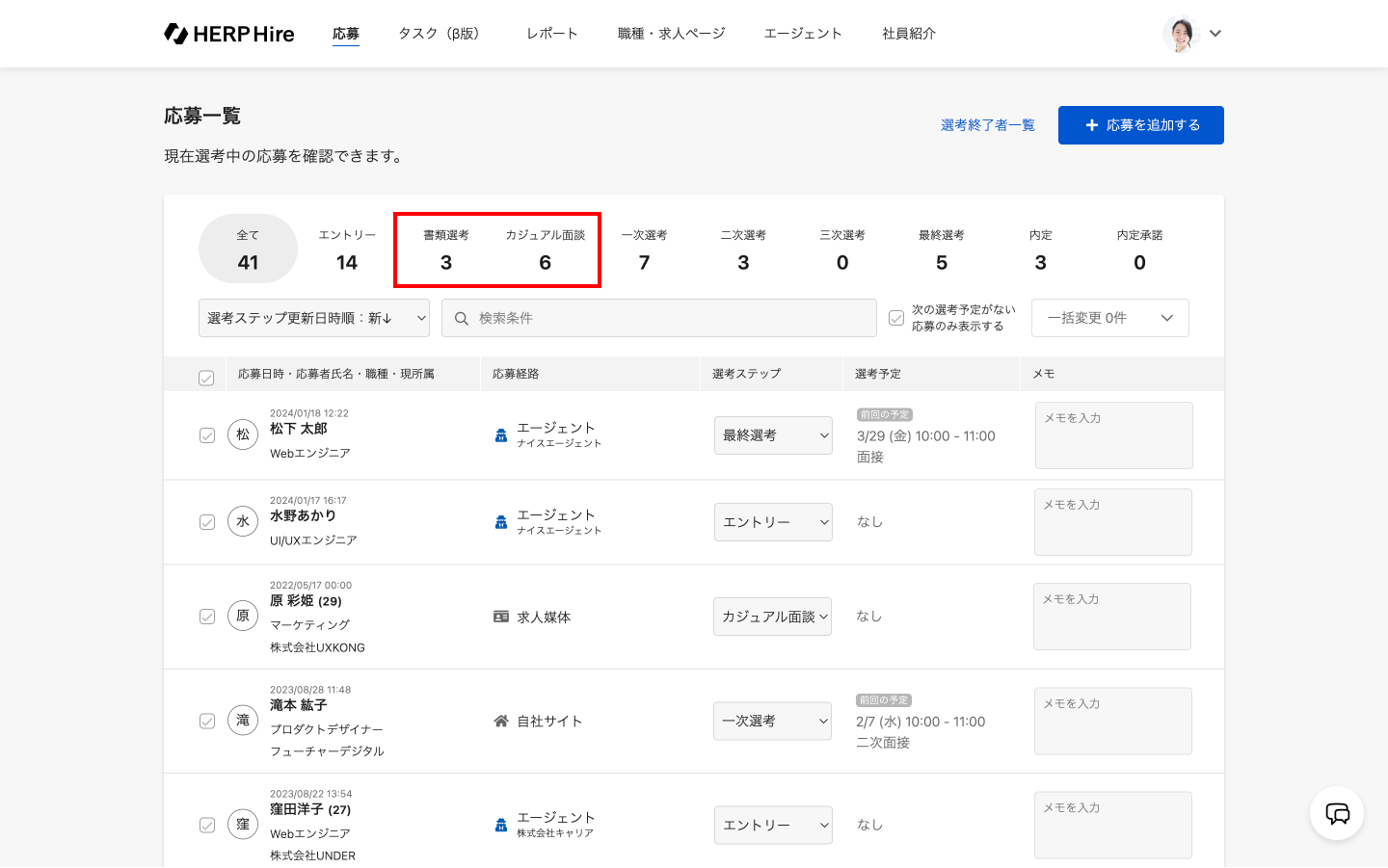The image size is (1388, 868).
Task: Toggle the select-all checkbox in table header
Action: point(206,378)
